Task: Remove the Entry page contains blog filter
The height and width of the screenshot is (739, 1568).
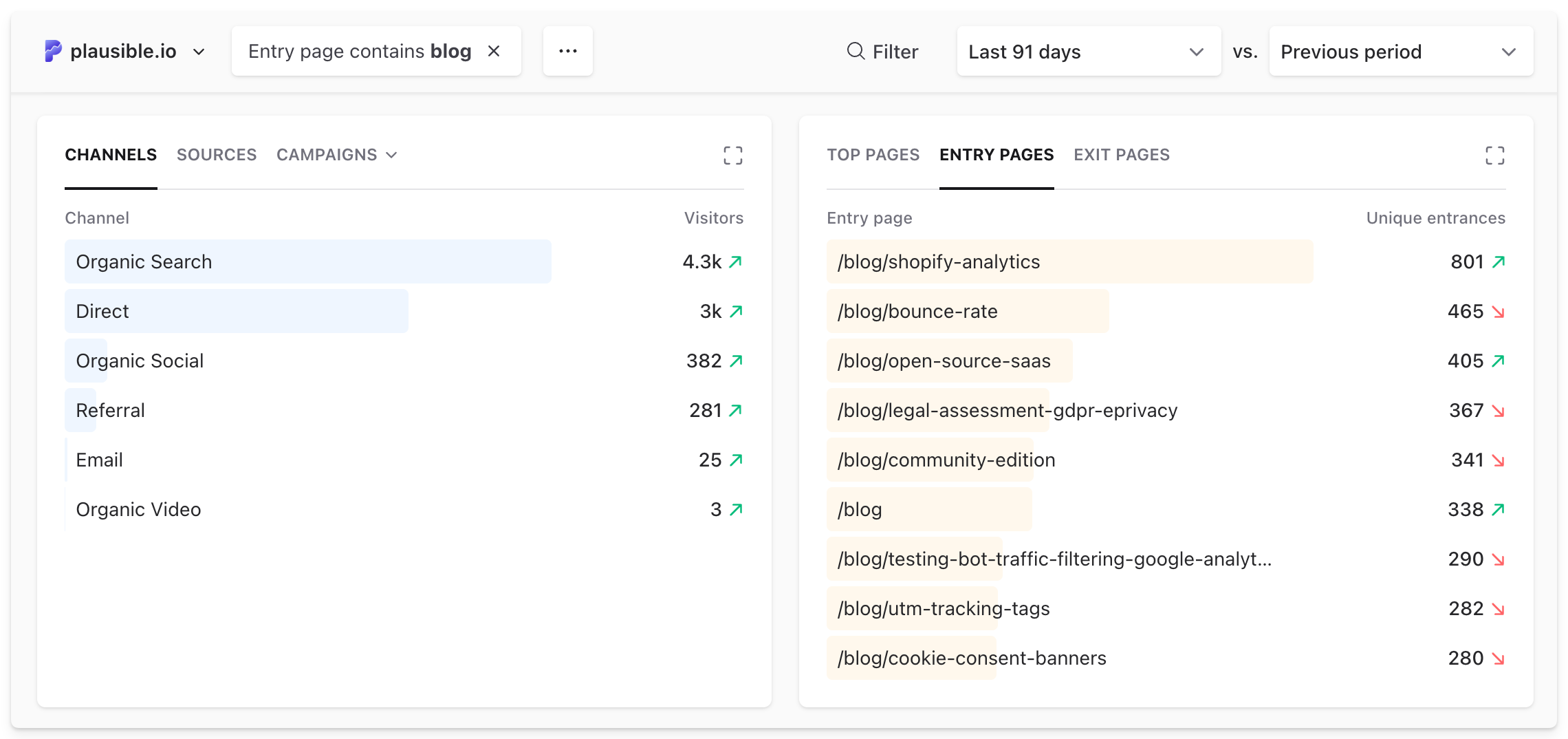Action: pos(494,50)
